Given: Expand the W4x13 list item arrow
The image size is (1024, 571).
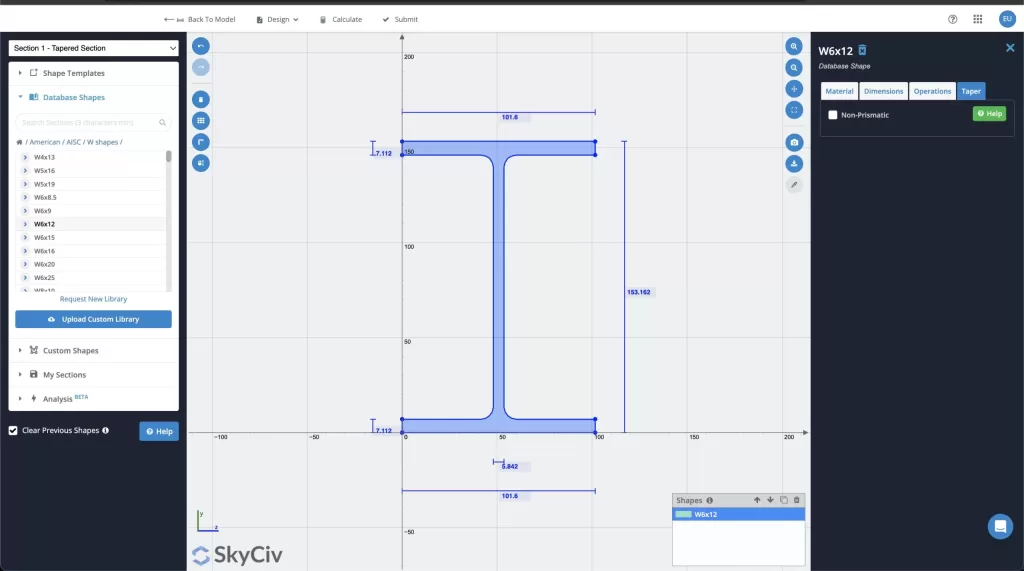Looking at the screenshot, I should pyautogui.click(x=25, y=157).
